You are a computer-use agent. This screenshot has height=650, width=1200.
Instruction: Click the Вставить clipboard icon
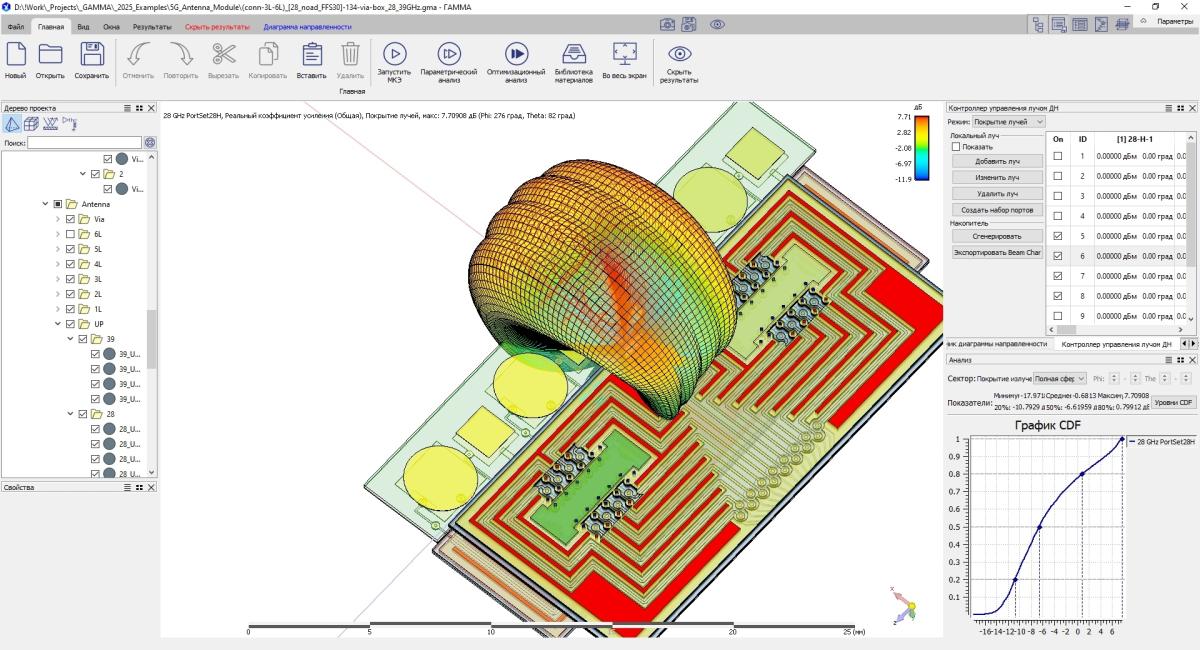(x=311, y=54)
